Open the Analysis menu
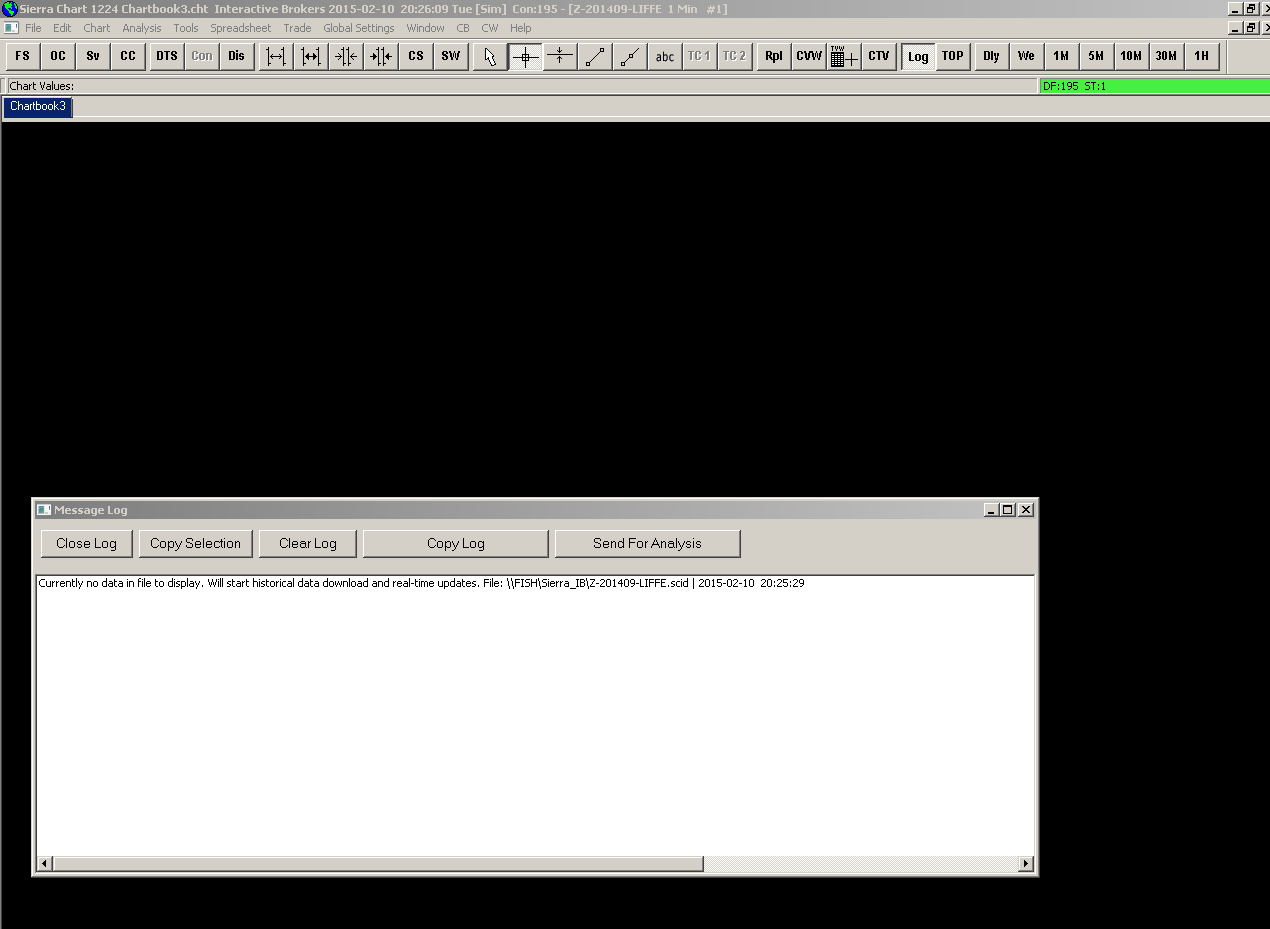1270x929 pixels. pyautogui.click(x=142, y=28)
